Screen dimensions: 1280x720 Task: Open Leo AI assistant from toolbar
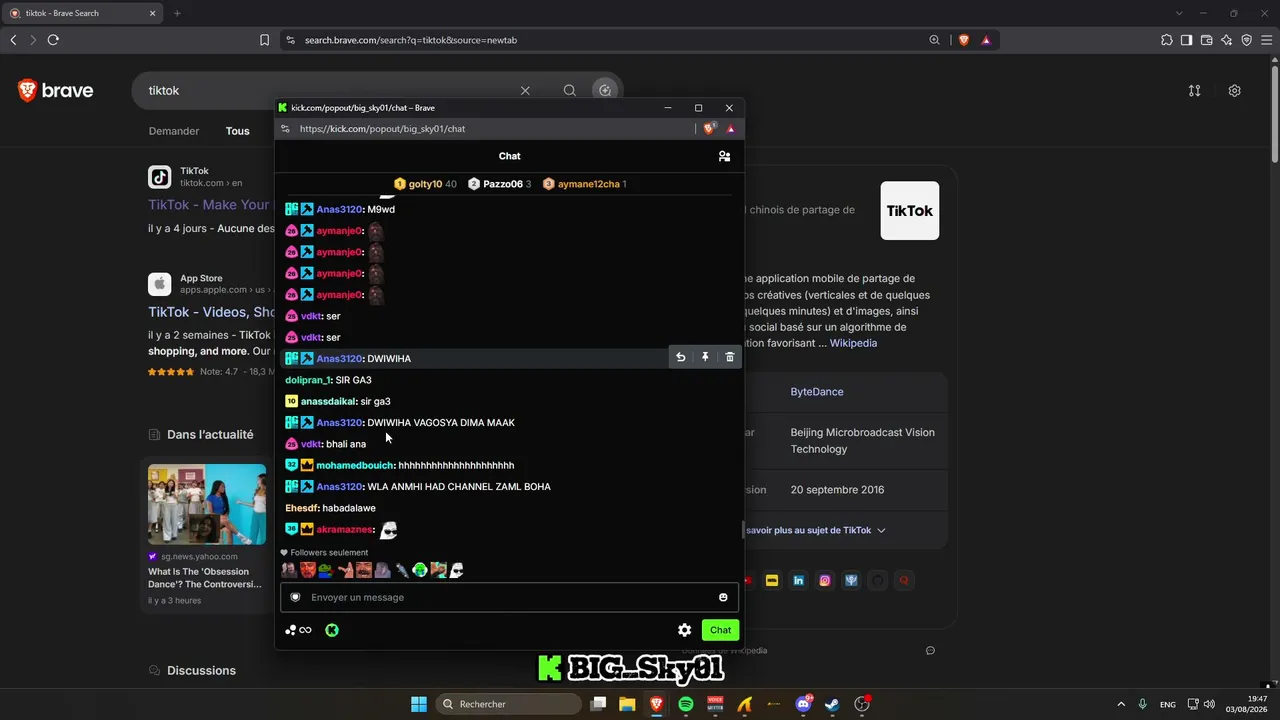[x=1226, y=40]
